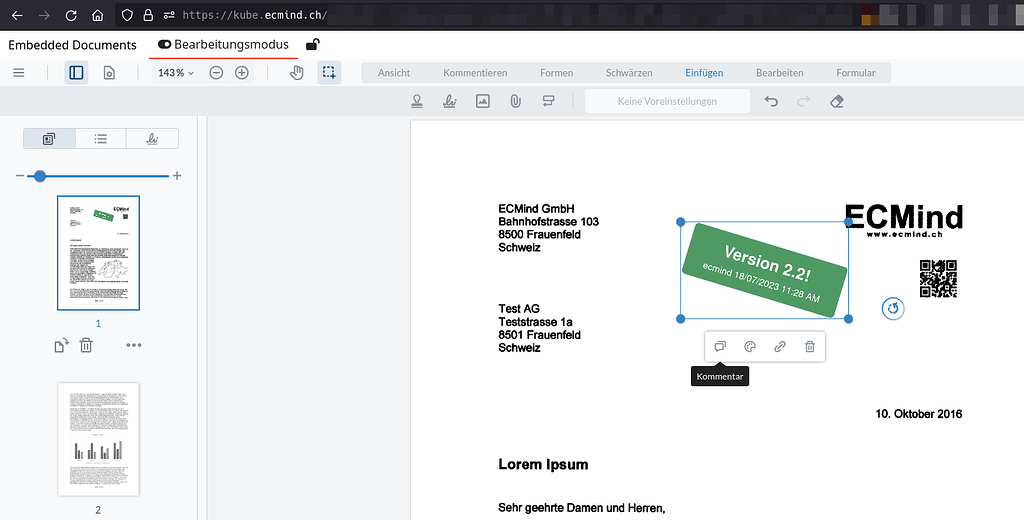Viewport: 1024px width, 520px height.
Task: Undo the last action
Action: [771, 101]
